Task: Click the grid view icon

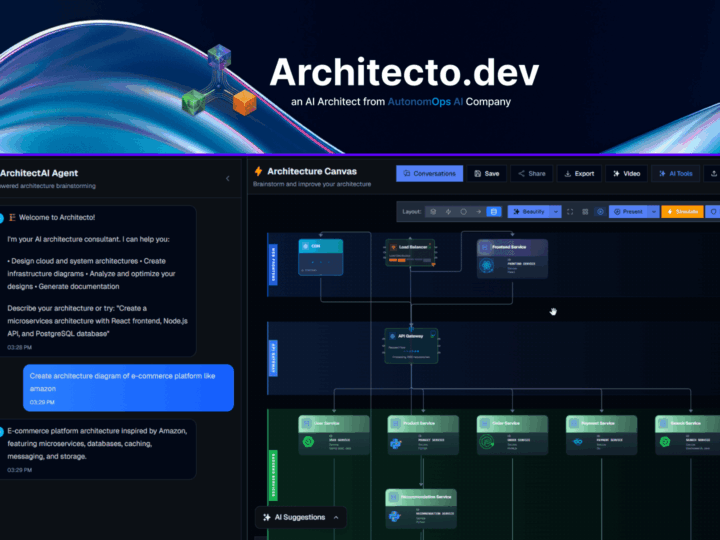Action: pyautogui.click(x=585, y=212)
